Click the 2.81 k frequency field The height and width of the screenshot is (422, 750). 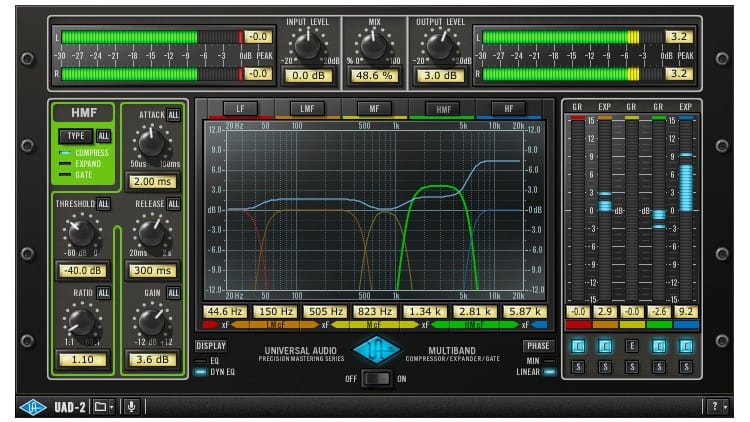pyautogui.click(x=475, y=311)
